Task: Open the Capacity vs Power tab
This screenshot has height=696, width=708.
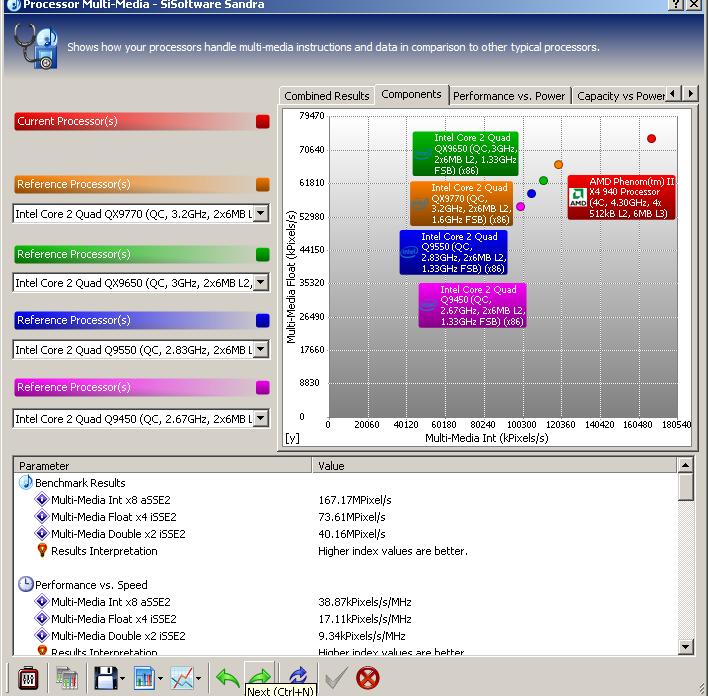Action: point(620,96)
